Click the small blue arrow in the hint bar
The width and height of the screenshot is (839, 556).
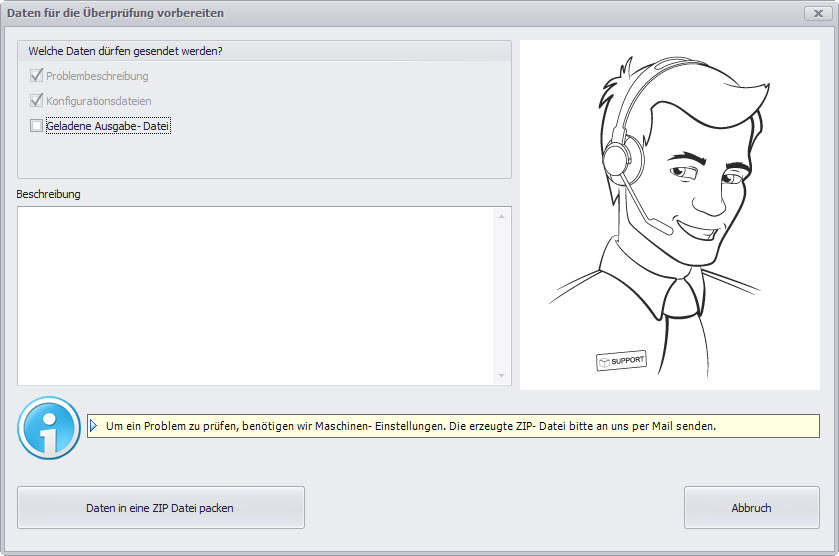94,426
